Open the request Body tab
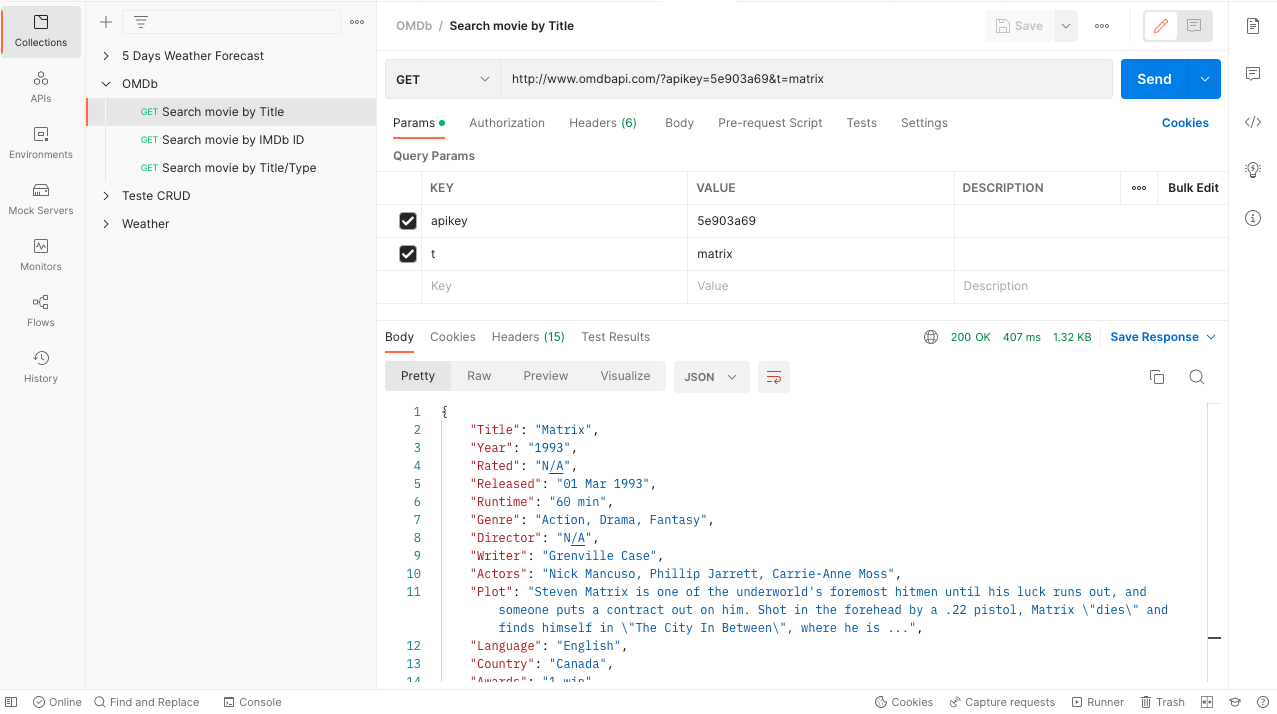 pyautogui.click(x=679, y=123)
